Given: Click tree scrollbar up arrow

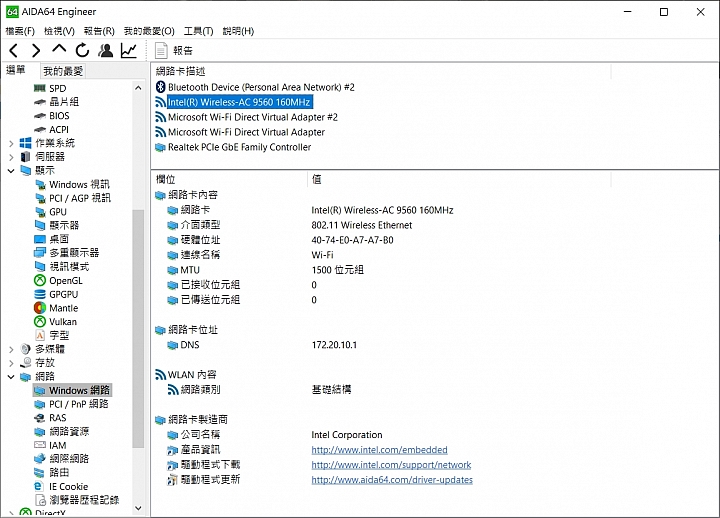Looking at the screenshot, I should point(138,88).
